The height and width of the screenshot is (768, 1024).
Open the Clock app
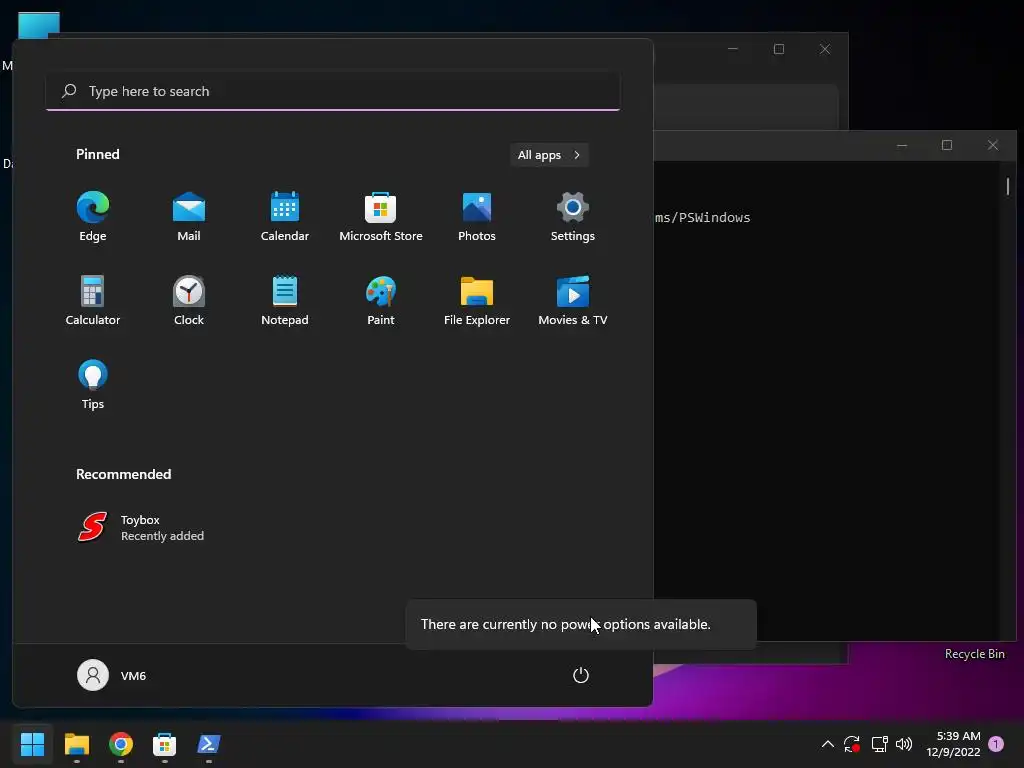(x=189, y=300)
